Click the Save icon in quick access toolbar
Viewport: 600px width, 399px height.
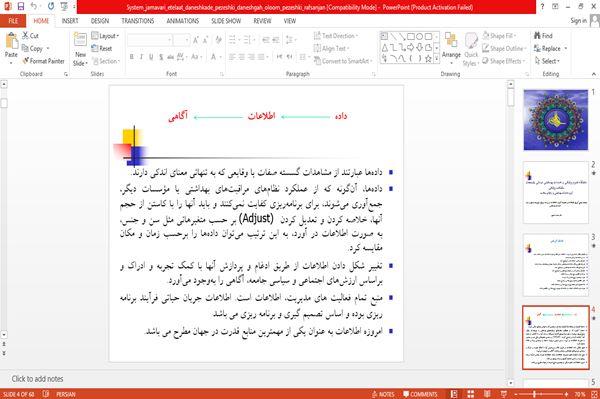(x=21, y=7)
